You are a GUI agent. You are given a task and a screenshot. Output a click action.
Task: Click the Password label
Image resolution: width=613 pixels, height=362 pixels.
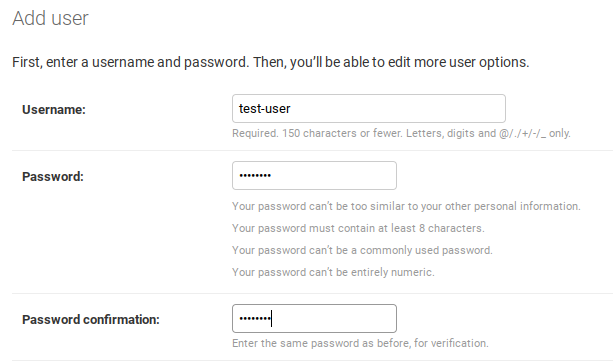pos(53,176)
